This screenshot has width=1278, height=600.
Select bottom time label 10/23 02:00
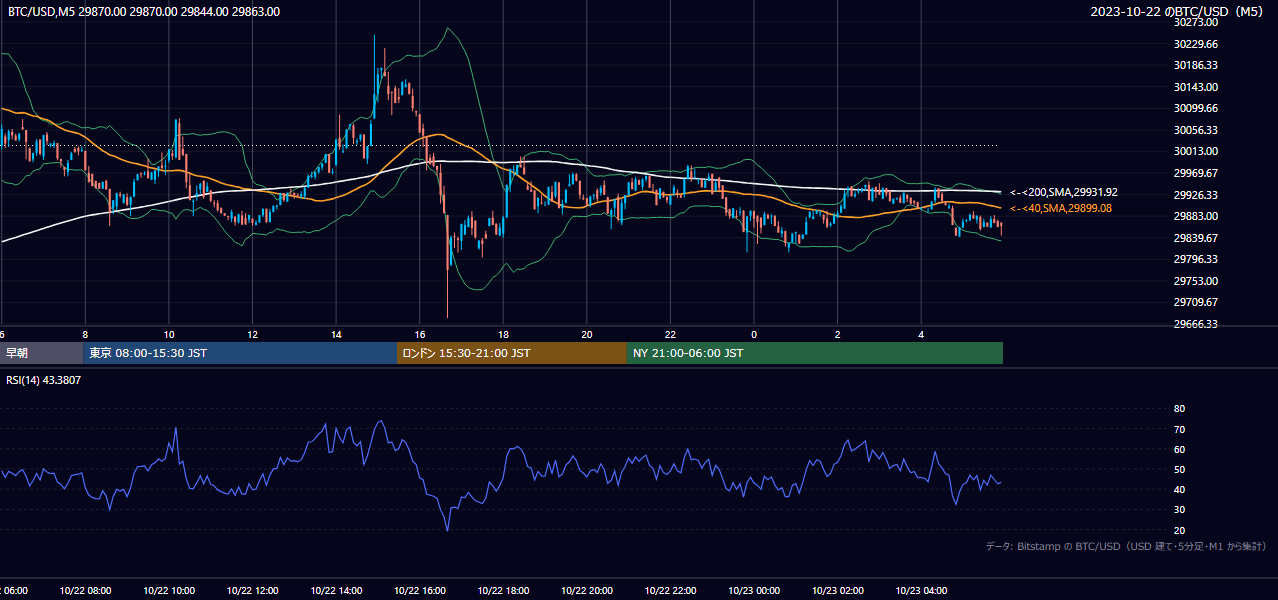click(x=837, y=590)
